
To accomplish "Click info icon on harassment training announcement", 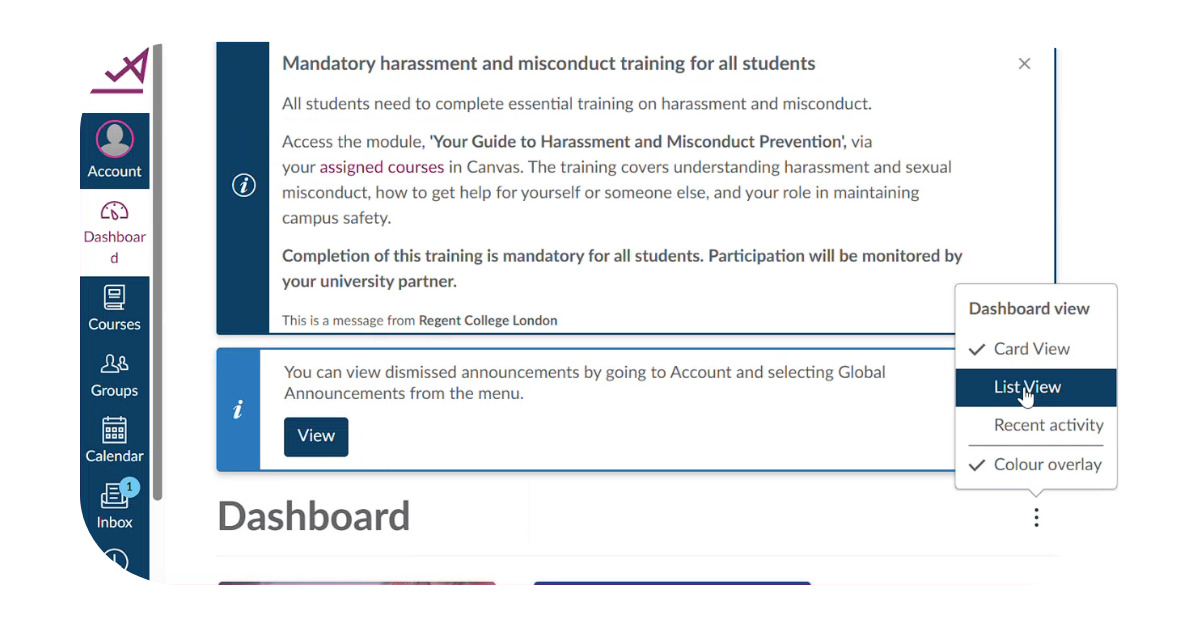I will point(243,186).
